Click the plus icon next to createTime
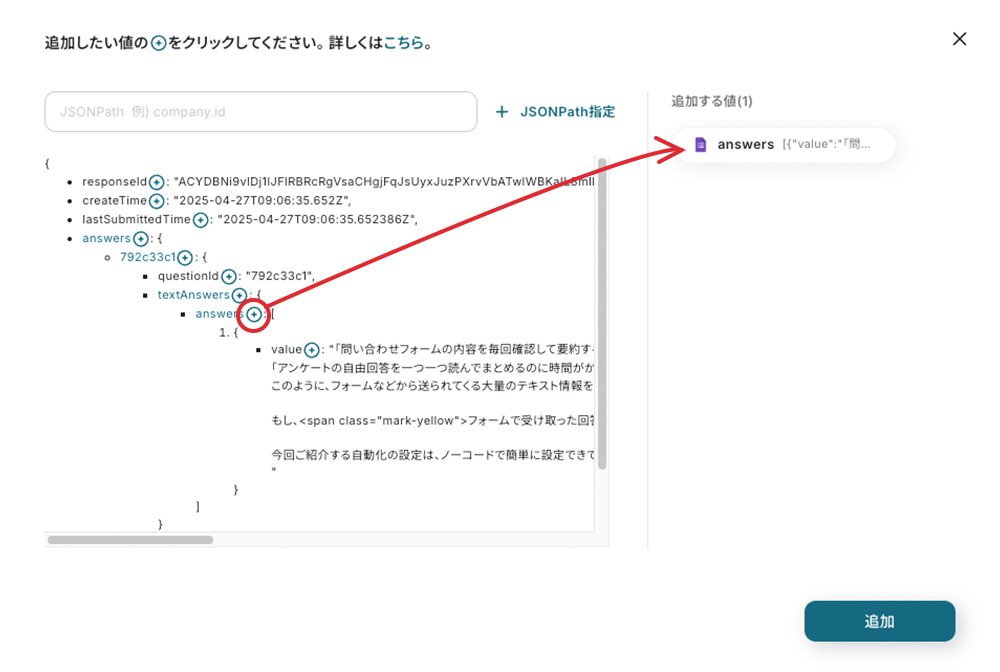This screenshot has width=1000, height=672. 156,201
